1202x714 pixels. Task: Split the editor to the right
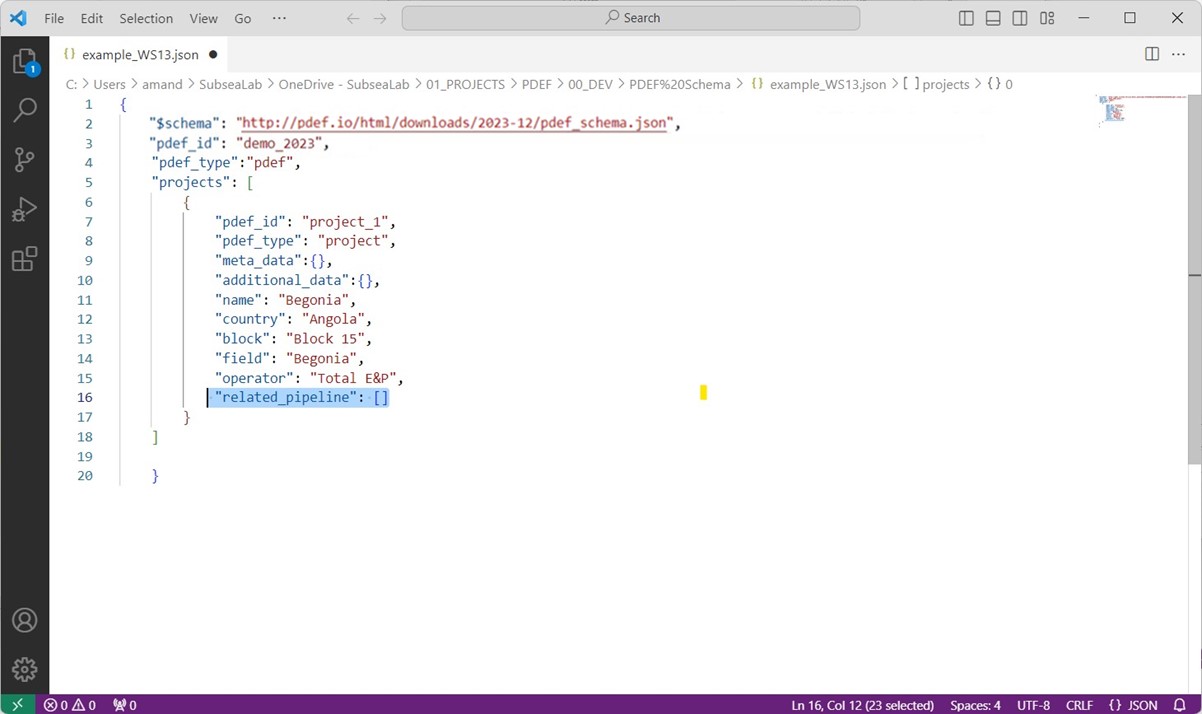[x=1152, y=54]
